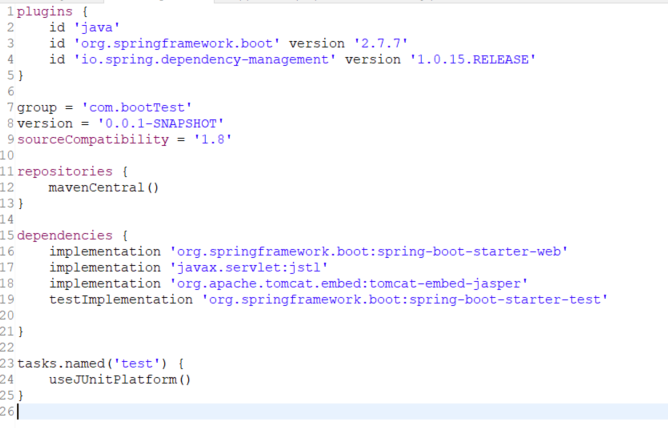This screenshot has height=428, width=668.
Task: Select the '2.7.7' version string
Action: [380, 44]
